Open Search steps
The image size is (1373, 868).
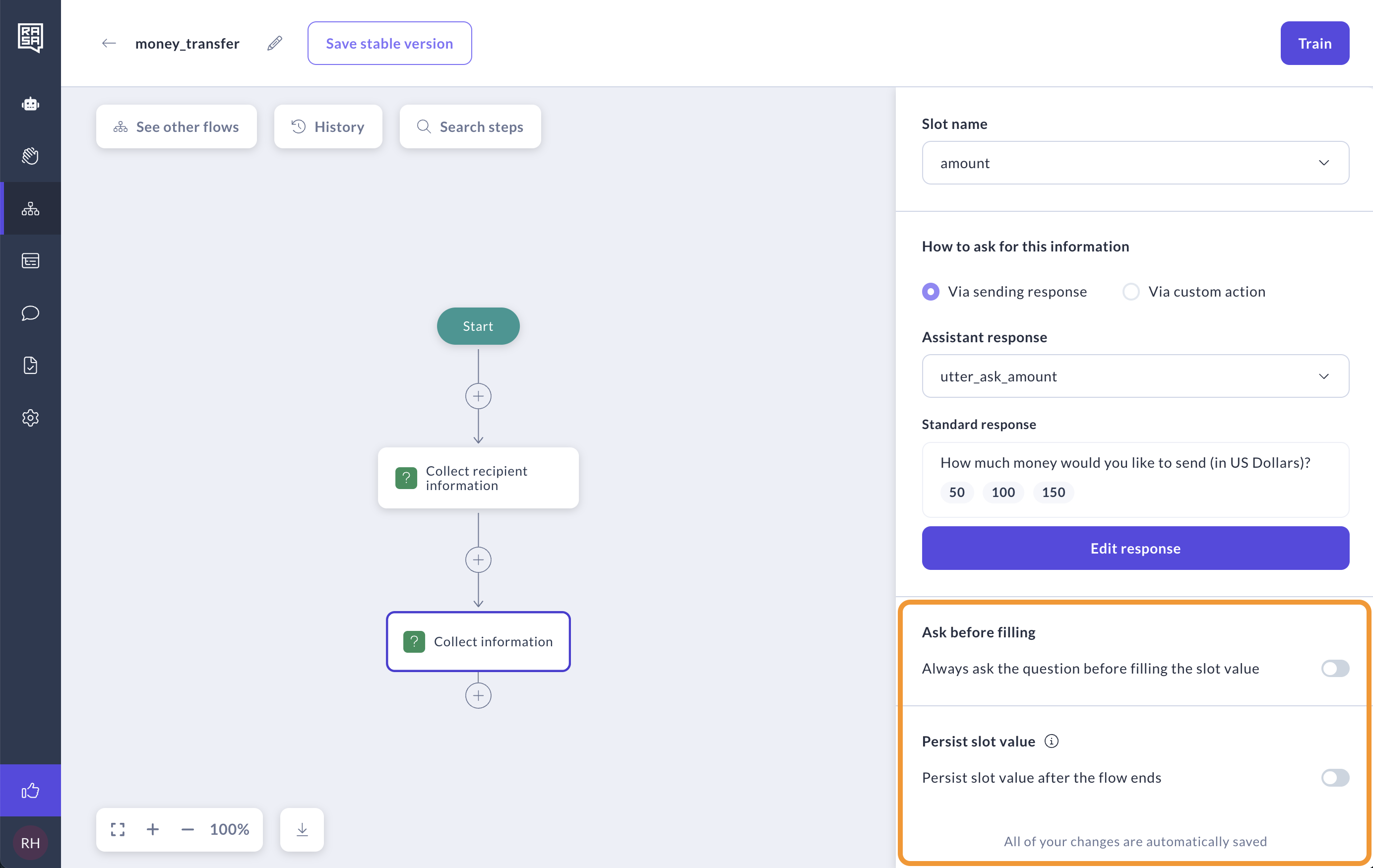470,126
